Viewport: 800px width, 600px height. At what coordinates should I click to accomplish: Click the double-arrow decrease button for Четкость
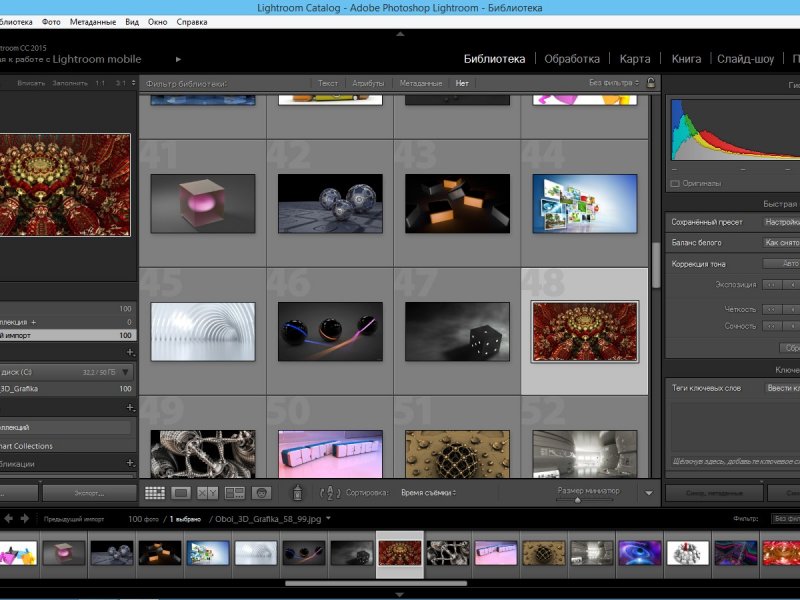[x=771, y=309]
